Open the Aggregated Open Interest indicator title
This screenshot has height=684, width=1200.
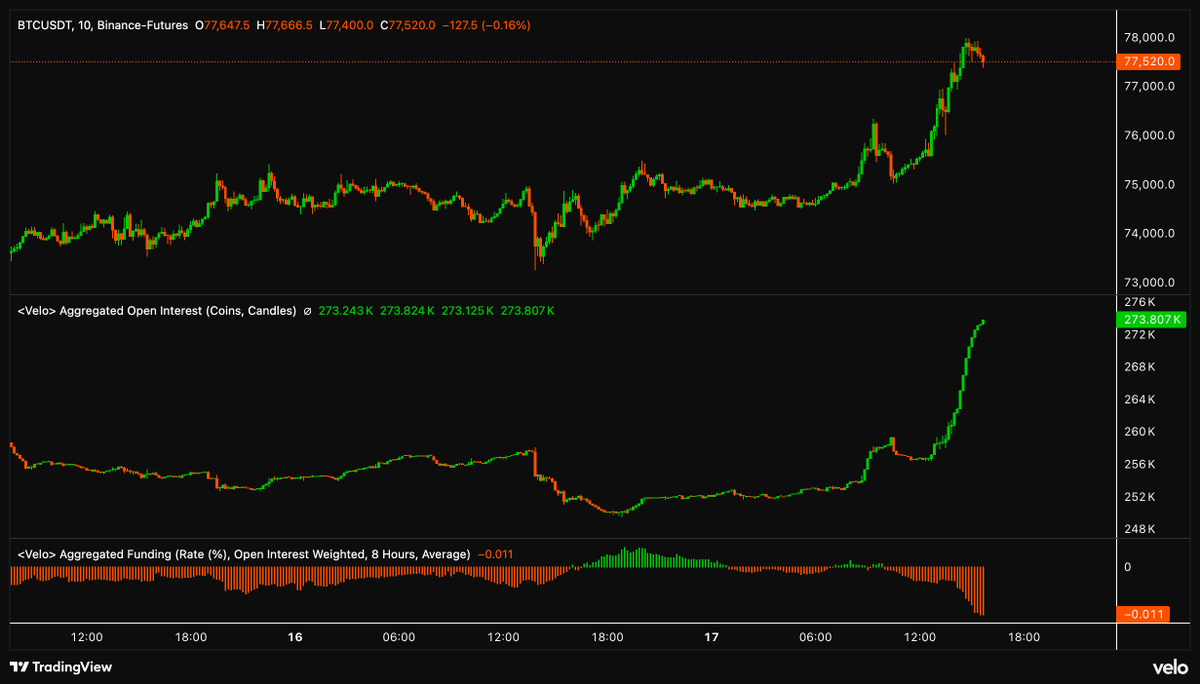click(x=157, y=311)
